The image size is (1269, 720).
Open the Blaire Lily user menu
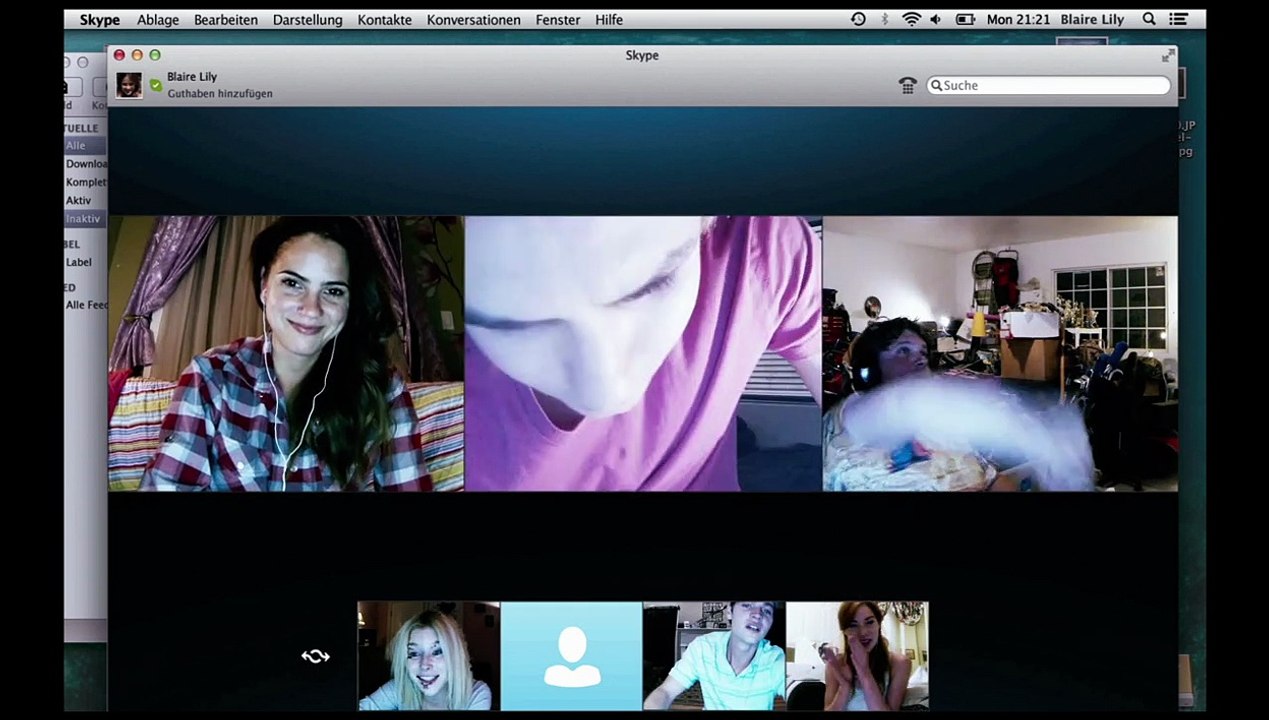point(1092,20)
